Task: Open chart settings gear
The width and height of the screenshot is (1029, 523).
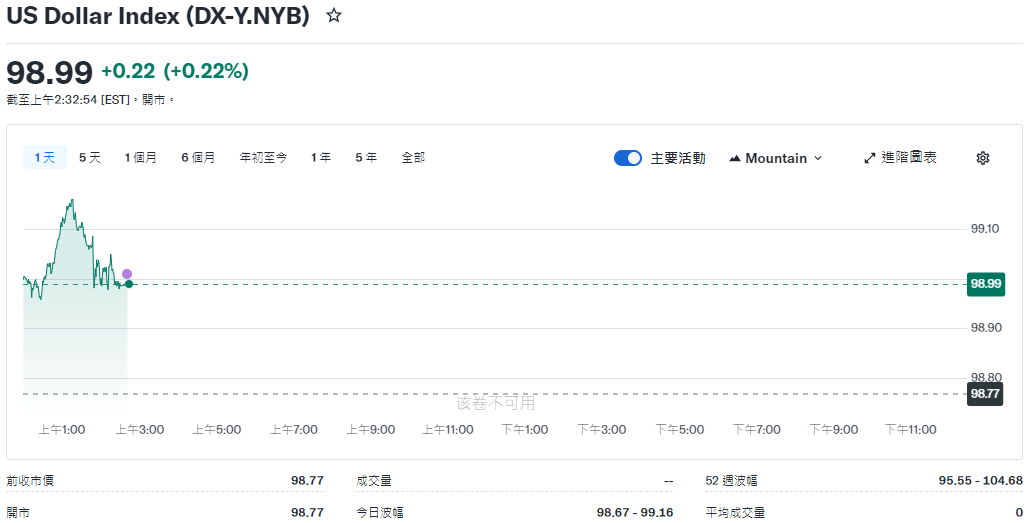Action: (x=982, y=158)
